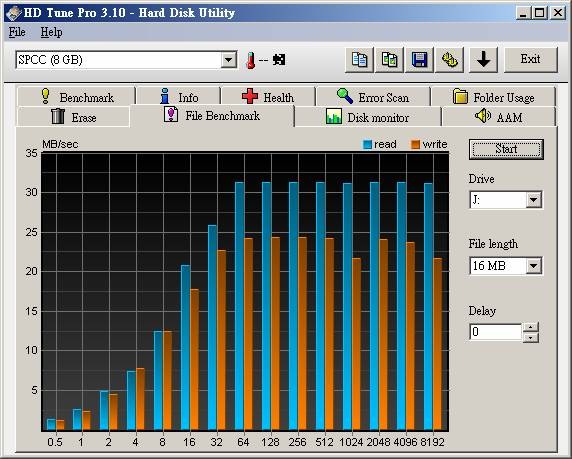Switch to the Error Scan tab
Image resolution: width=572 pixels, height=459 pixels.
click(373, 97)
